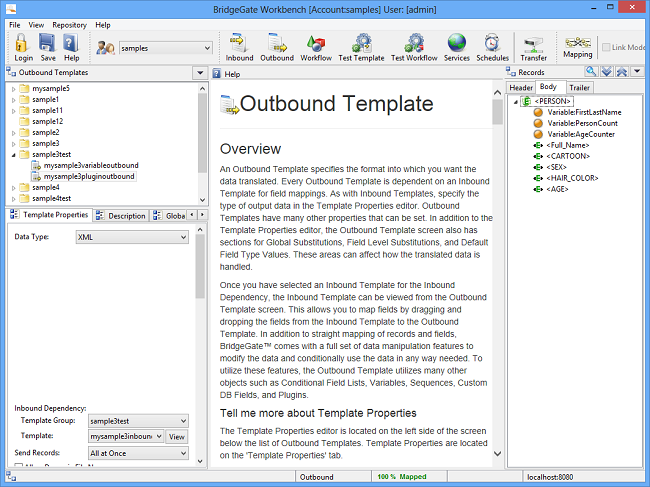Click the Records expand-all down arrows icon
This screenshot has width=650, height=487.
[606, 71]
